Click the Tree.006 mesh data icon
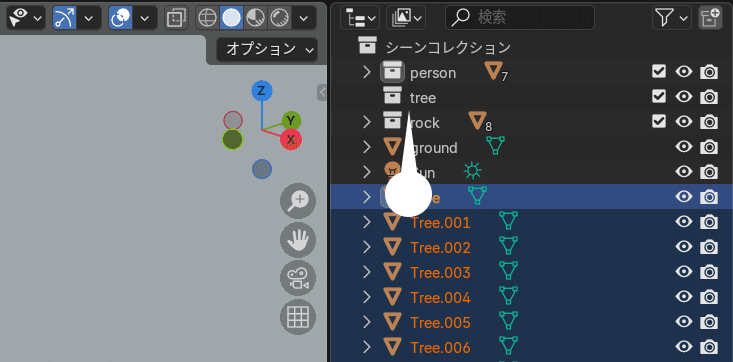The image size is (733, 362). 509,347
